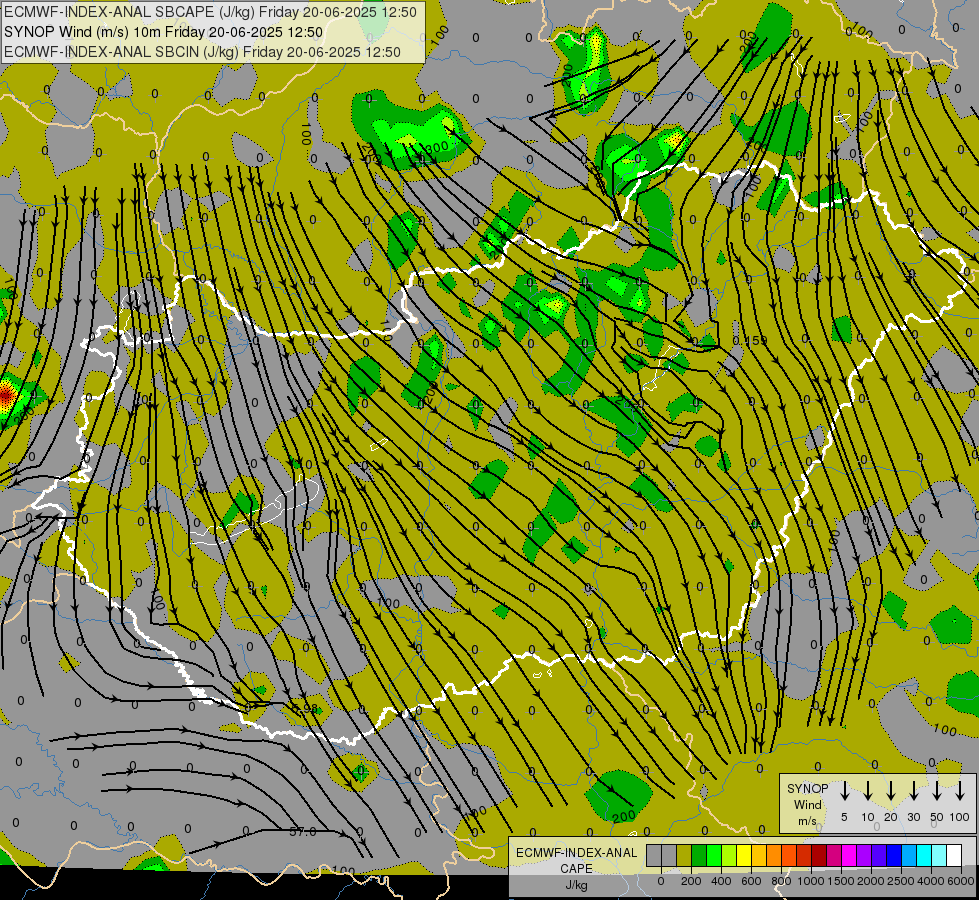Click the 20 m/s wind arrow in the legend
979x900 pixels.
891,791
